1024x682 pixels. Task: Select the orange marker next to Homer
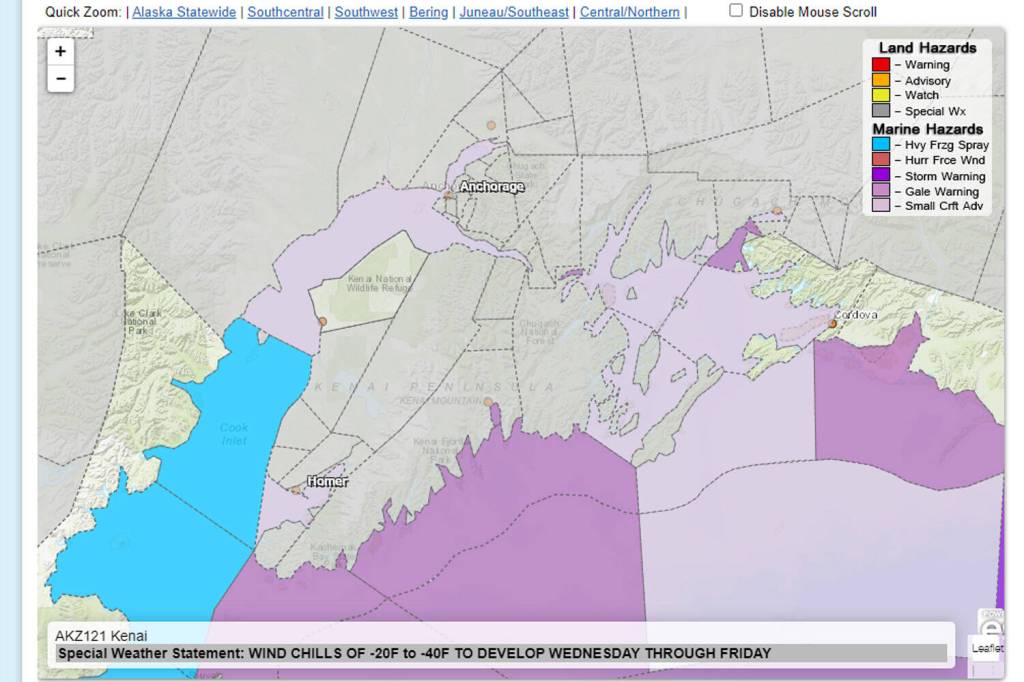coord(295,490)
